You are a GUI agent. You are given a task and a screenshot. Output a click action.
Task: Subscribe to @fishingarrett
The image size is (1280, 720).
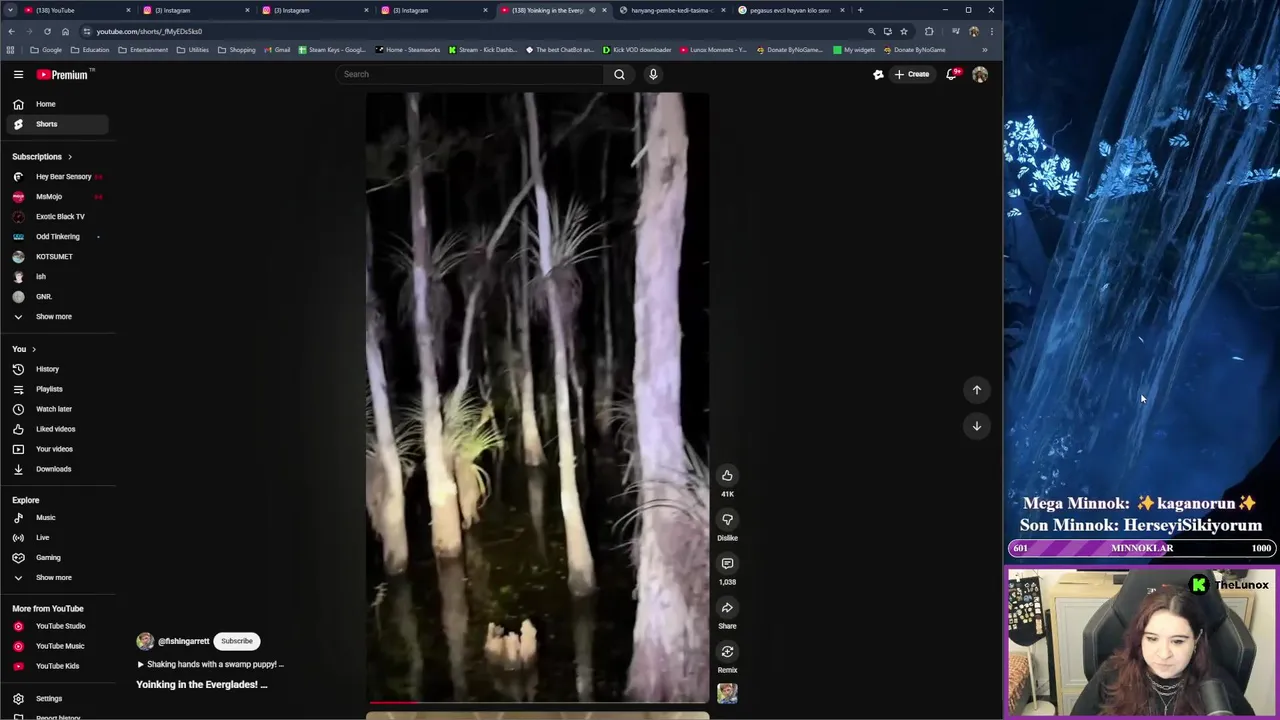pos(237,641)
